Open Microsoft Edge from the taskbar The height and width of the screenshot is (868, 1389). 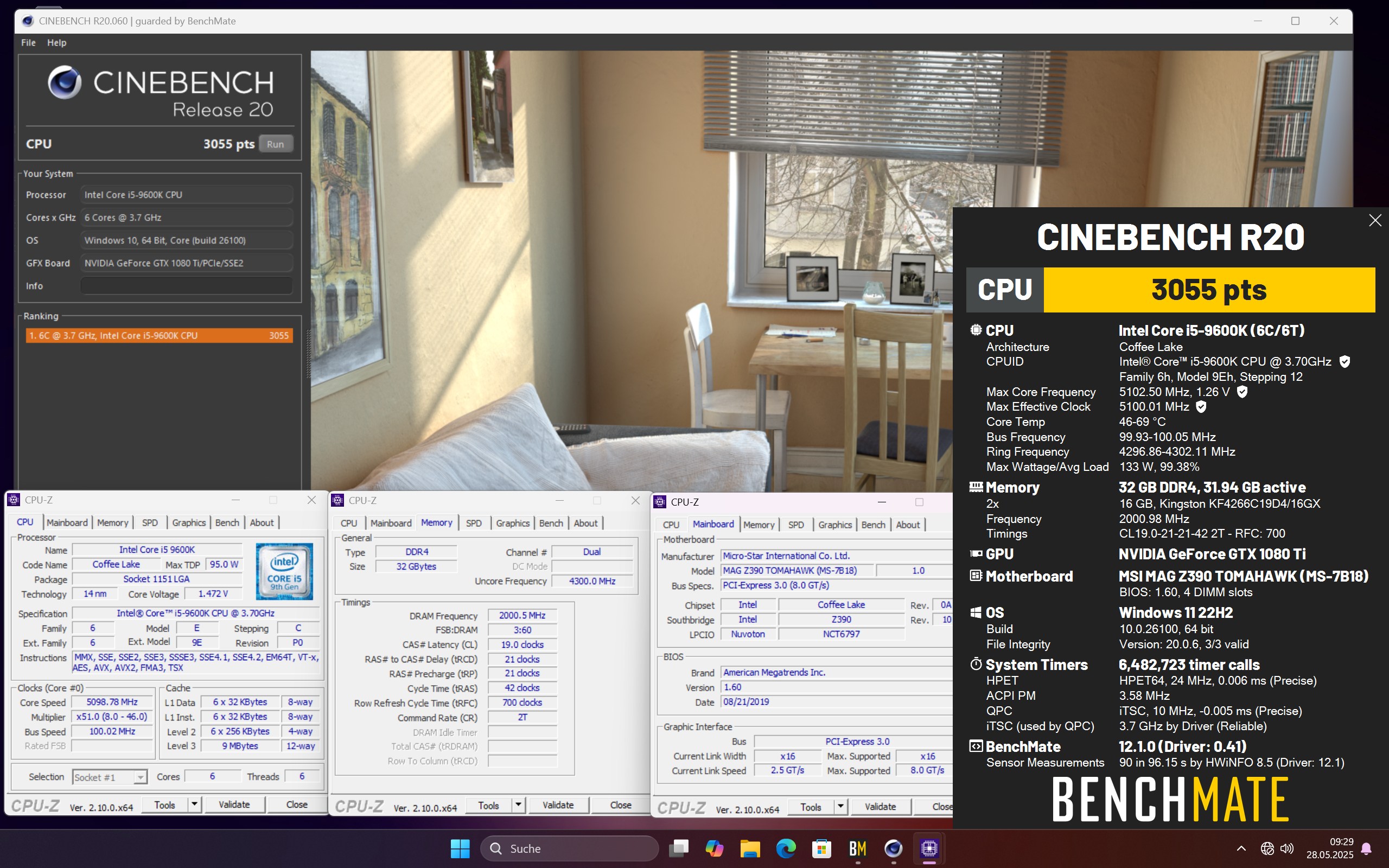click(786, 848)
